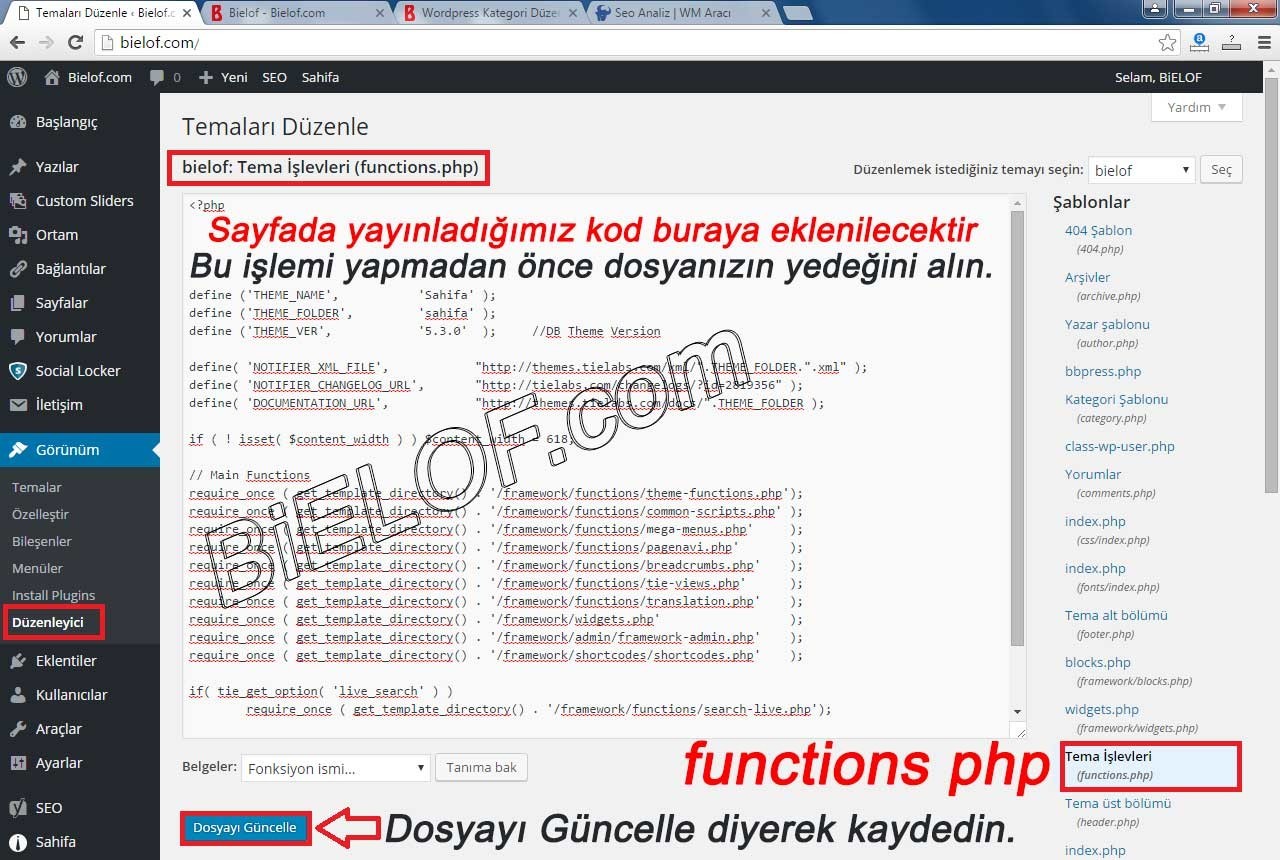
Task: Click the Sayfalar pages icon in sidebar
Action: (x=18, y=303)
